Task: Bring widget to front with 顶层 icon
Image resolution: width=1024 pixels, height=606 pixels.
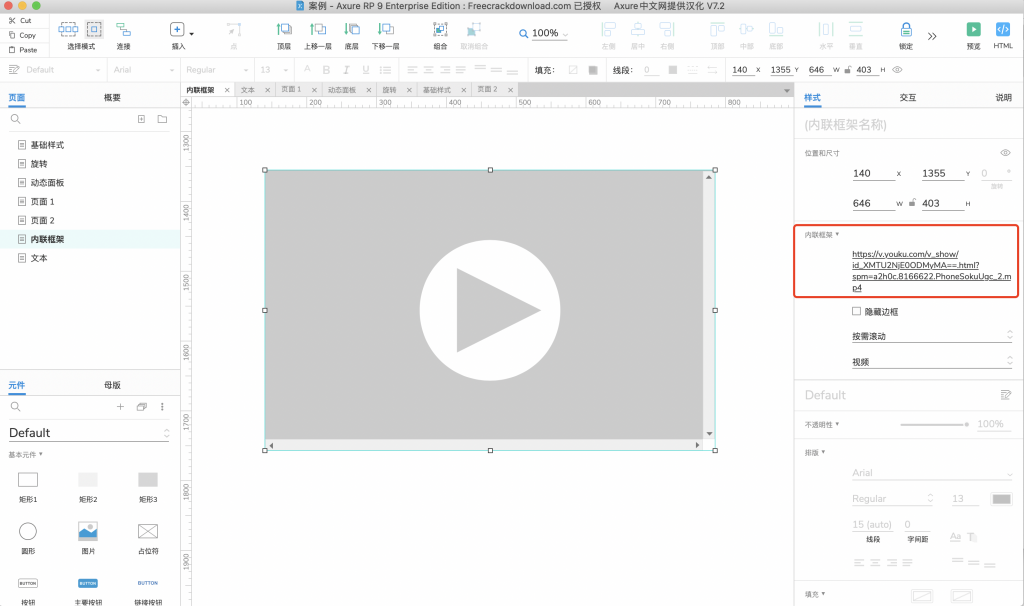Action: 284,31
